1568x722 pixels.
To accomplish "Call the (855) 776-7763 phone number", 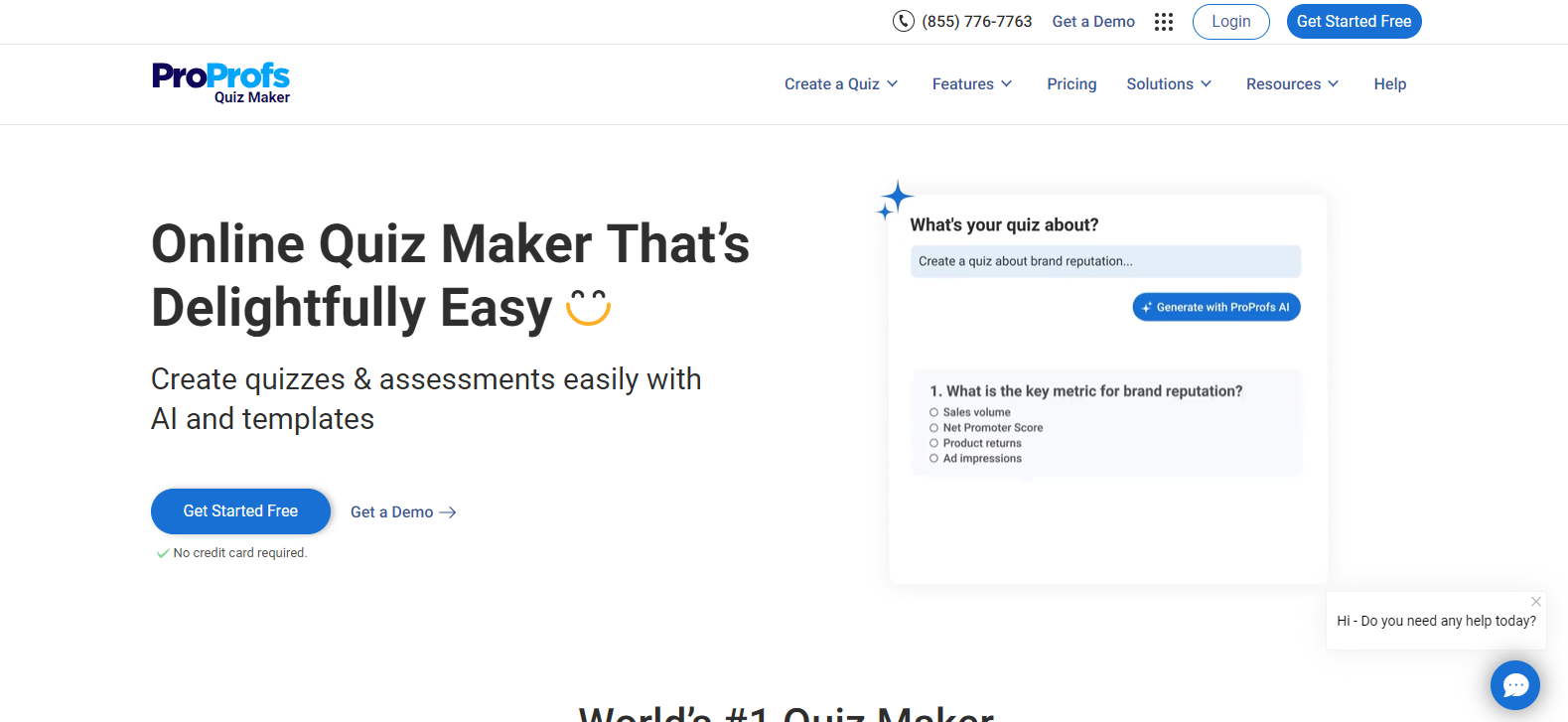I will pos(977,22).
